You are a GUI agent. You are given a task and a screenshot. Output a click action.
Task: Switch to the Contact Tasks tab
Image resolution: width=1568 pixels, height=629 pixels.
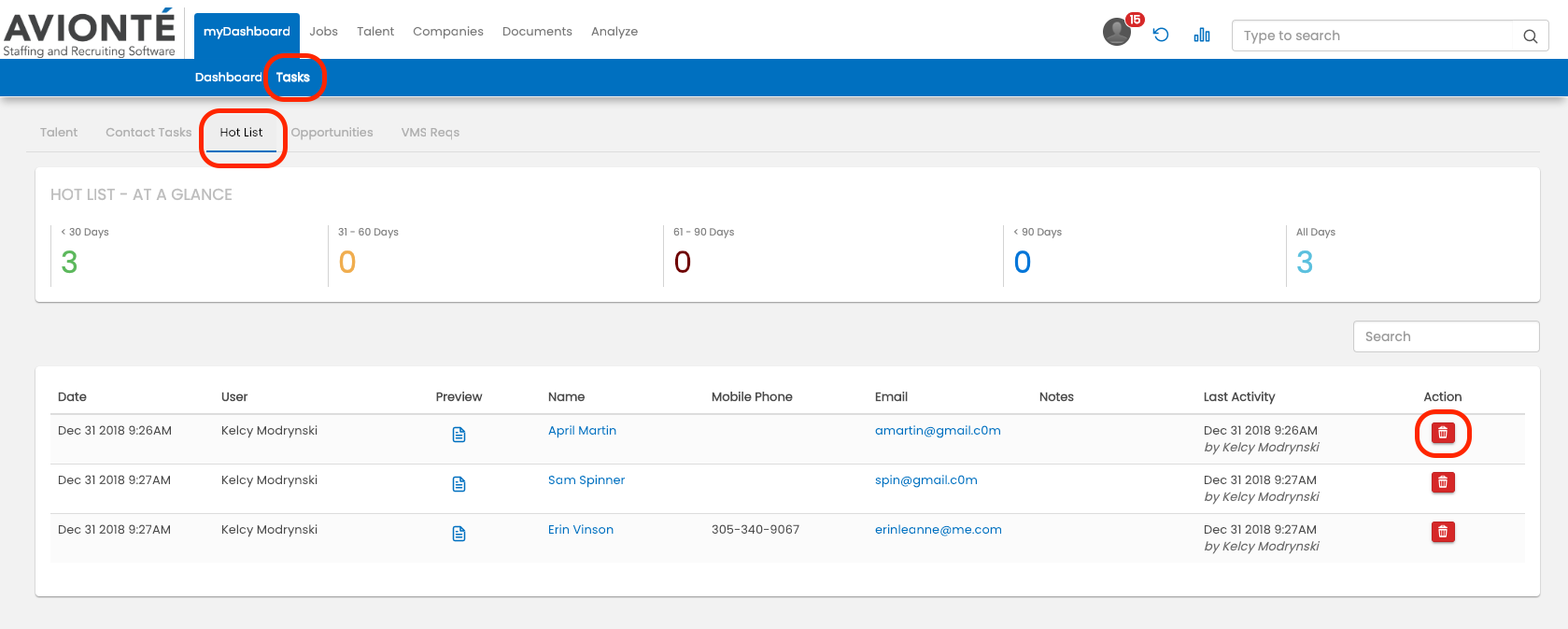tap(148, 133)
